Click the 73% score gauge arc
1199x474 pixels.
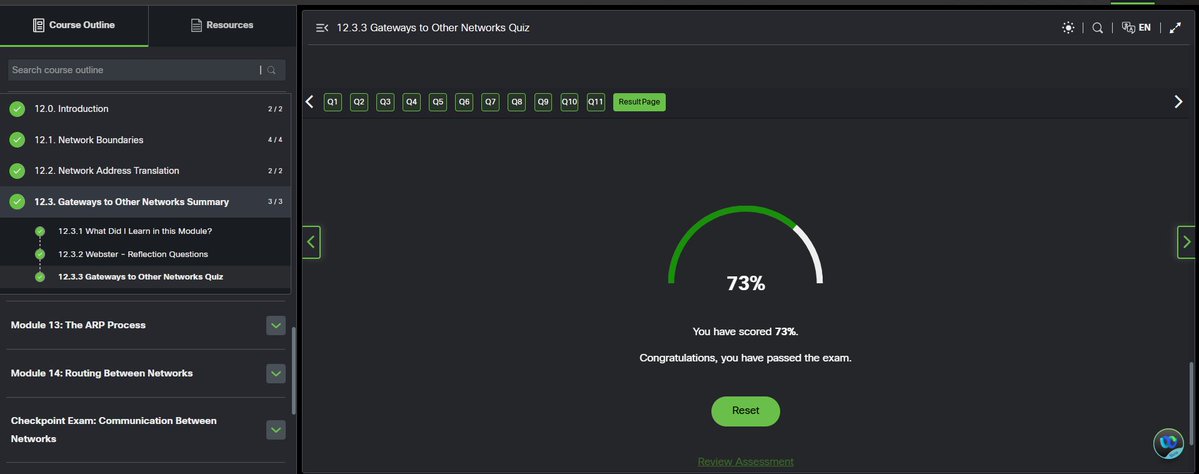pyautogui.click(x=746, y=245)
